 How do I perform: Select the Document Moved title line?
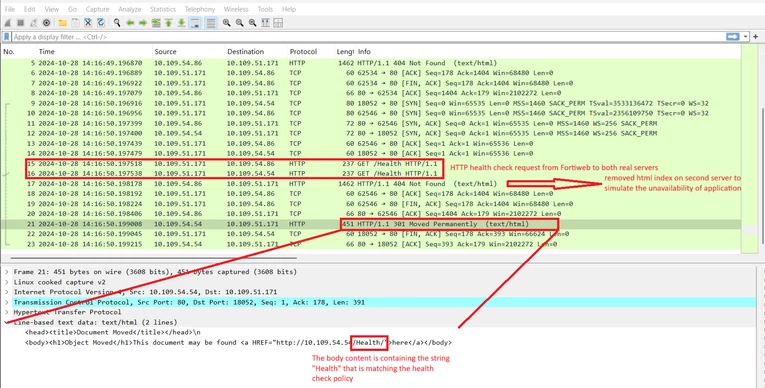tap(113, 332)
